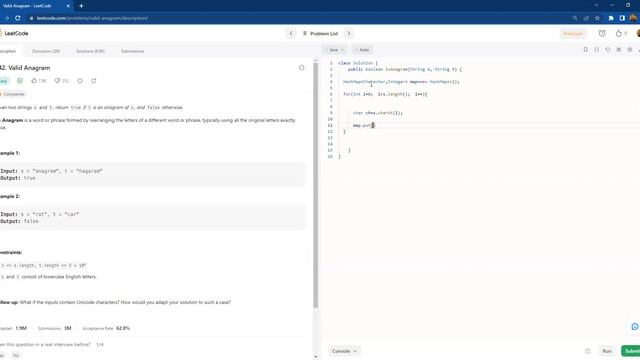The height and width of the screenshot is (360, 640).
Task: Add problem to favorites with star icon
Action: 80,81
